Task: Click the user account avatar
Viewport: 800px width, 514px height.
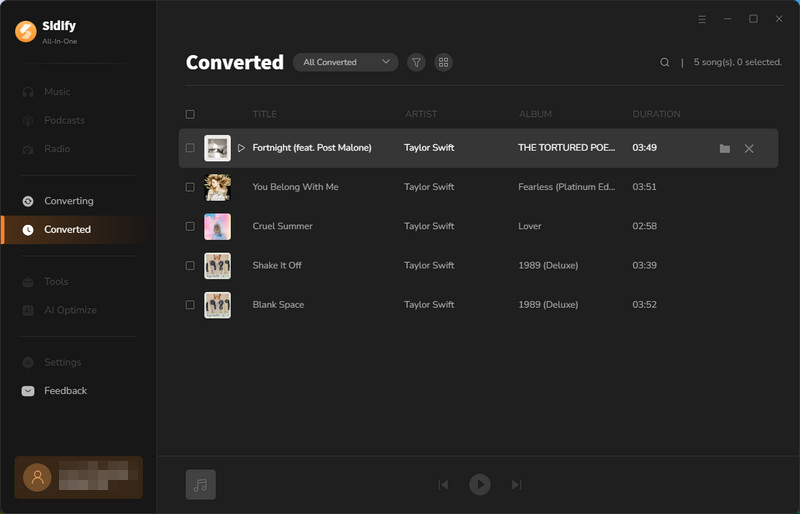Action: [x=37, y=477]
